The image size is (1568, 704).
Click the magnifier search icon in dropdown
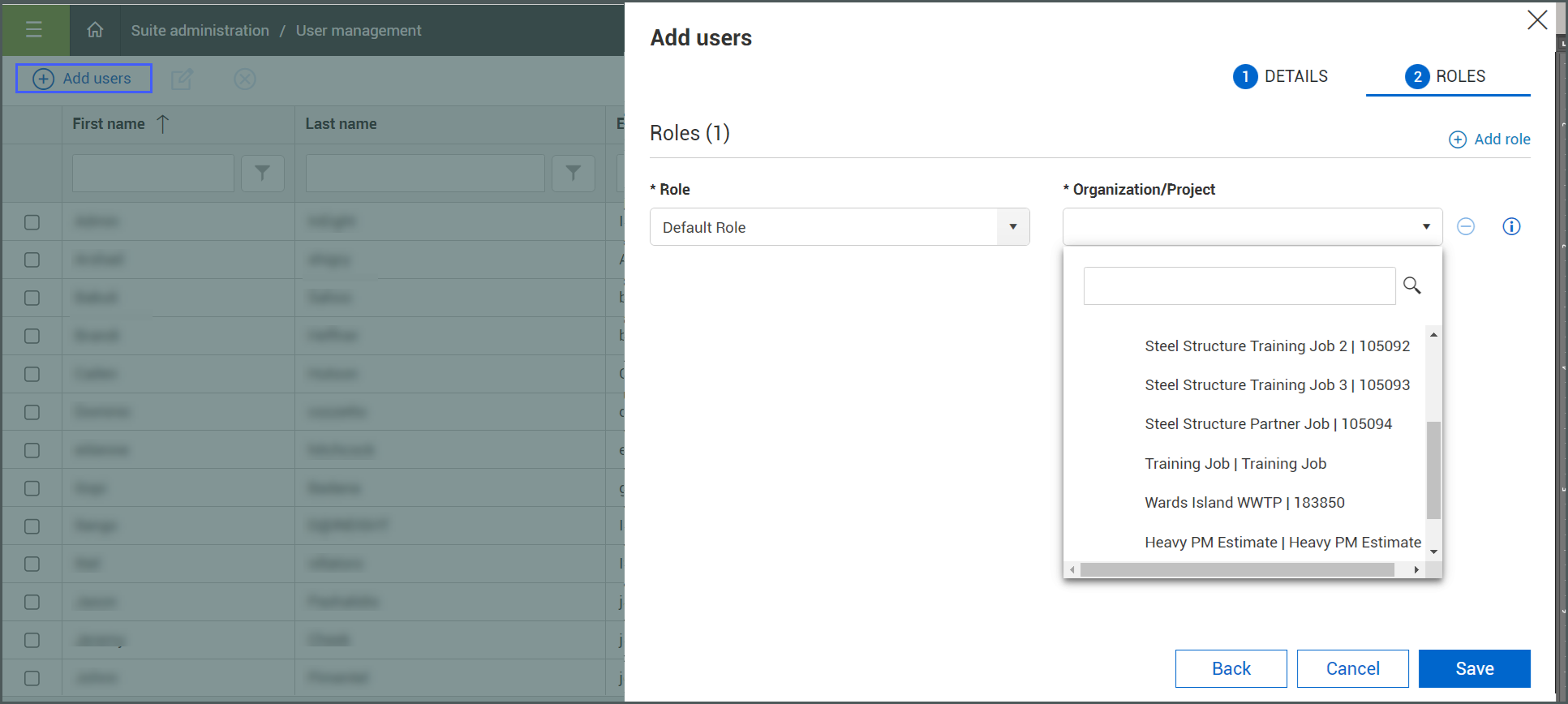point(1411,285)
